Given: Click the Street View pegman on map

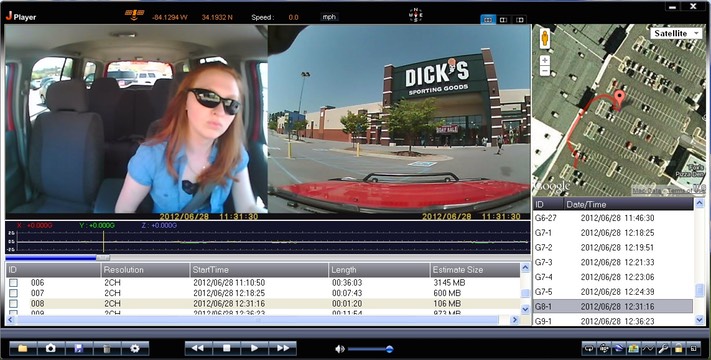Looking at the screenshot, I should (545, 39).
